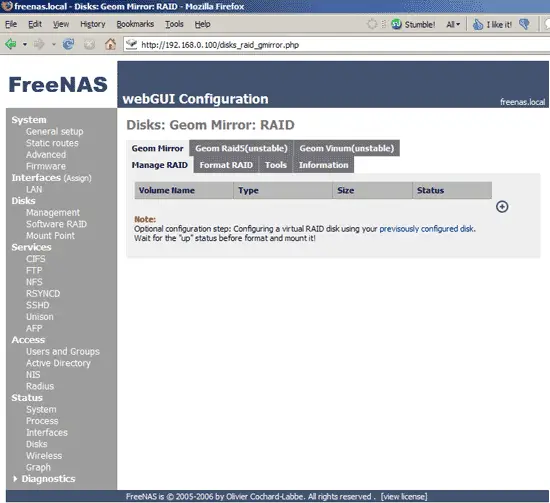Click the green Back arrow button
Image resolution: width=550 pixels, height=503 pixels.
[x=11, y=45]
